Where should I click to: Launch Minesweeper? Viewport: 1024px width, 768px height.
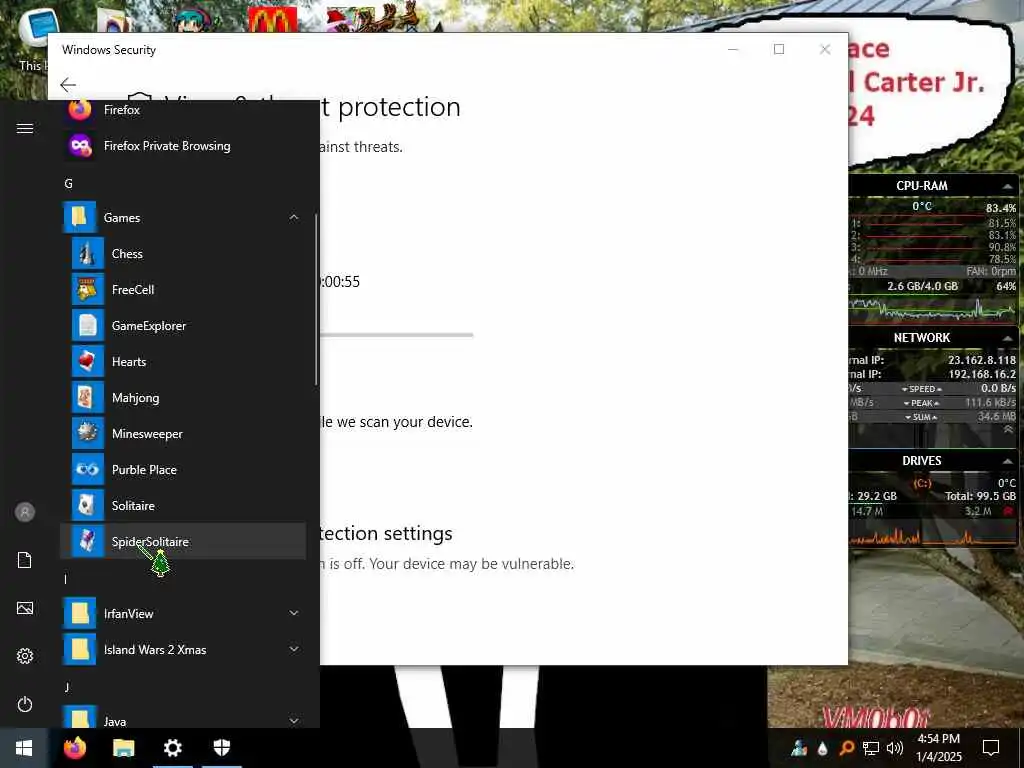tap(183, 434)
